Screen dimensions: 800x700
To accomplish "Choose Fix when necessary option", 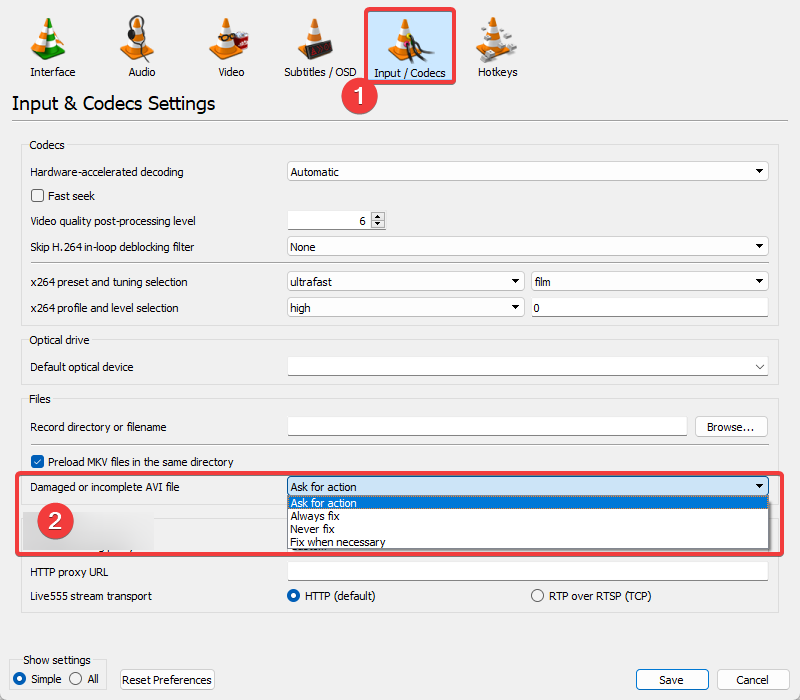I will 528,542.
